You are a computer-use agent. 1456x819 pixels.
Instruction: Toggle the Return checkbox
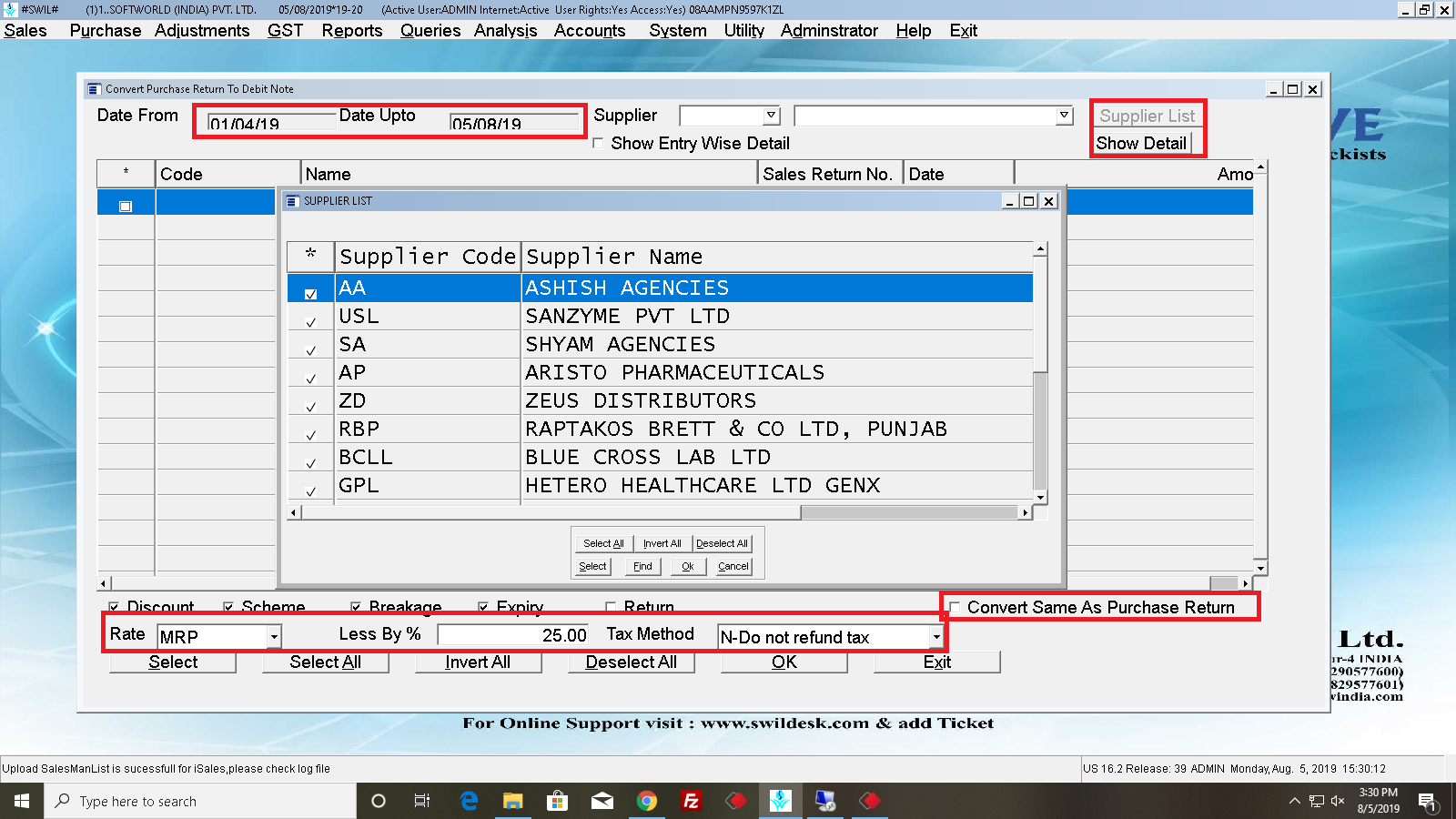point(611,606)
